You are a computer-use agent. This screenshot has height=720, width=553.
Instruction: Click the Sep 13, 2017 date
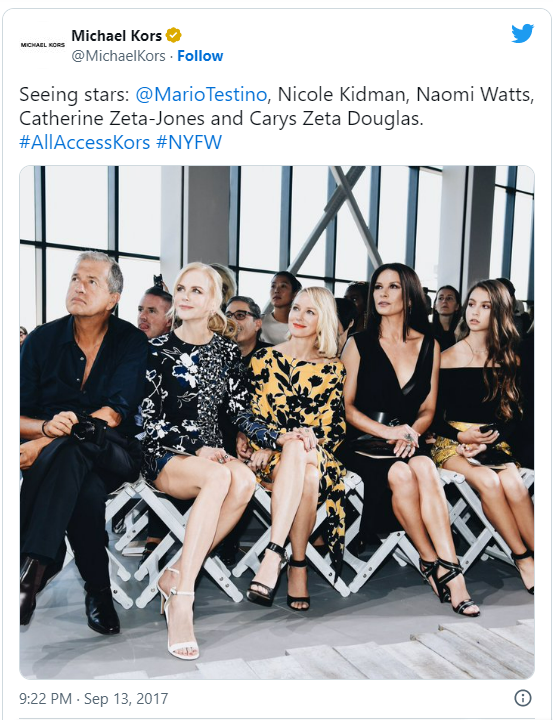tap(126, 698)
